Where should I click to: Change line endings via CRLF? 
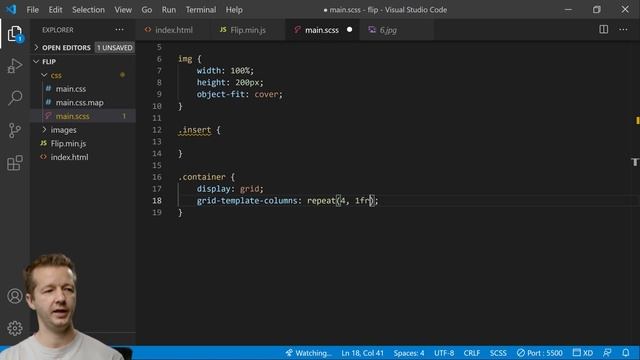472,353
